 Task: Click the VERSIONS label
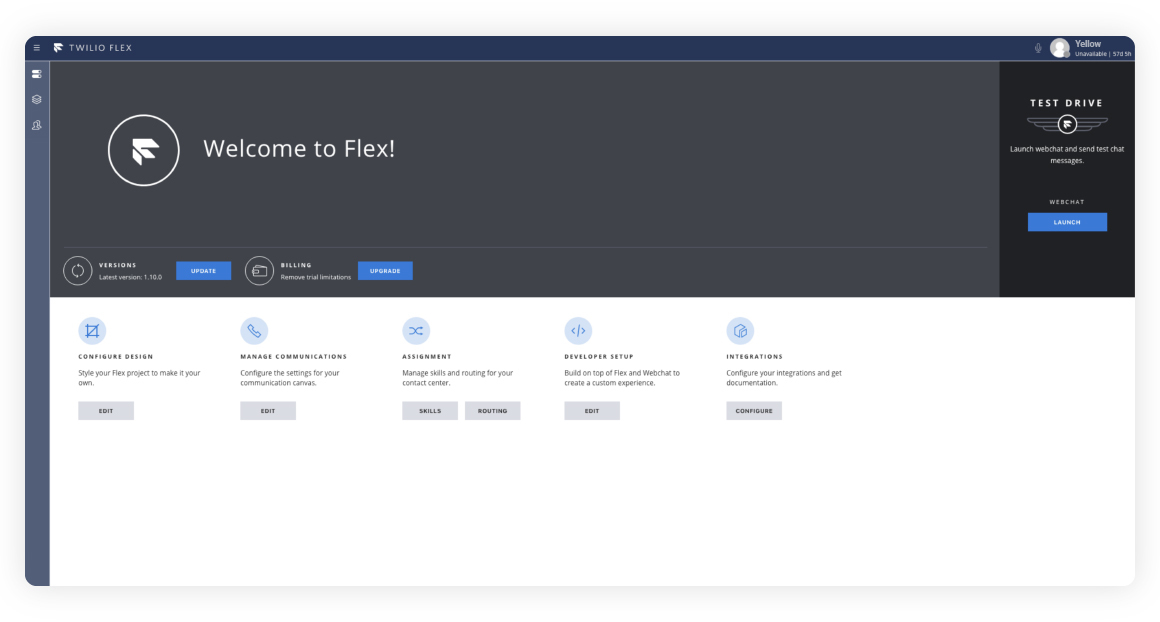coord(118,265)
